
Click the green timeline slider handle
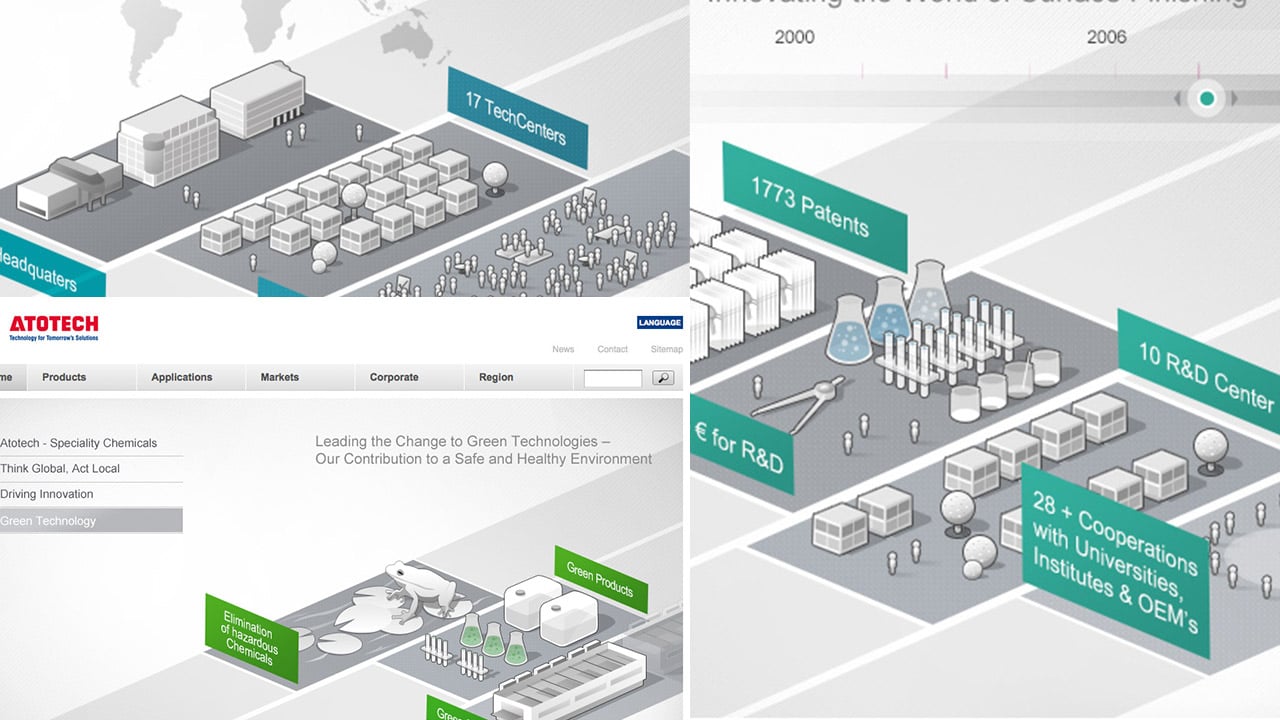(1207, 98)
